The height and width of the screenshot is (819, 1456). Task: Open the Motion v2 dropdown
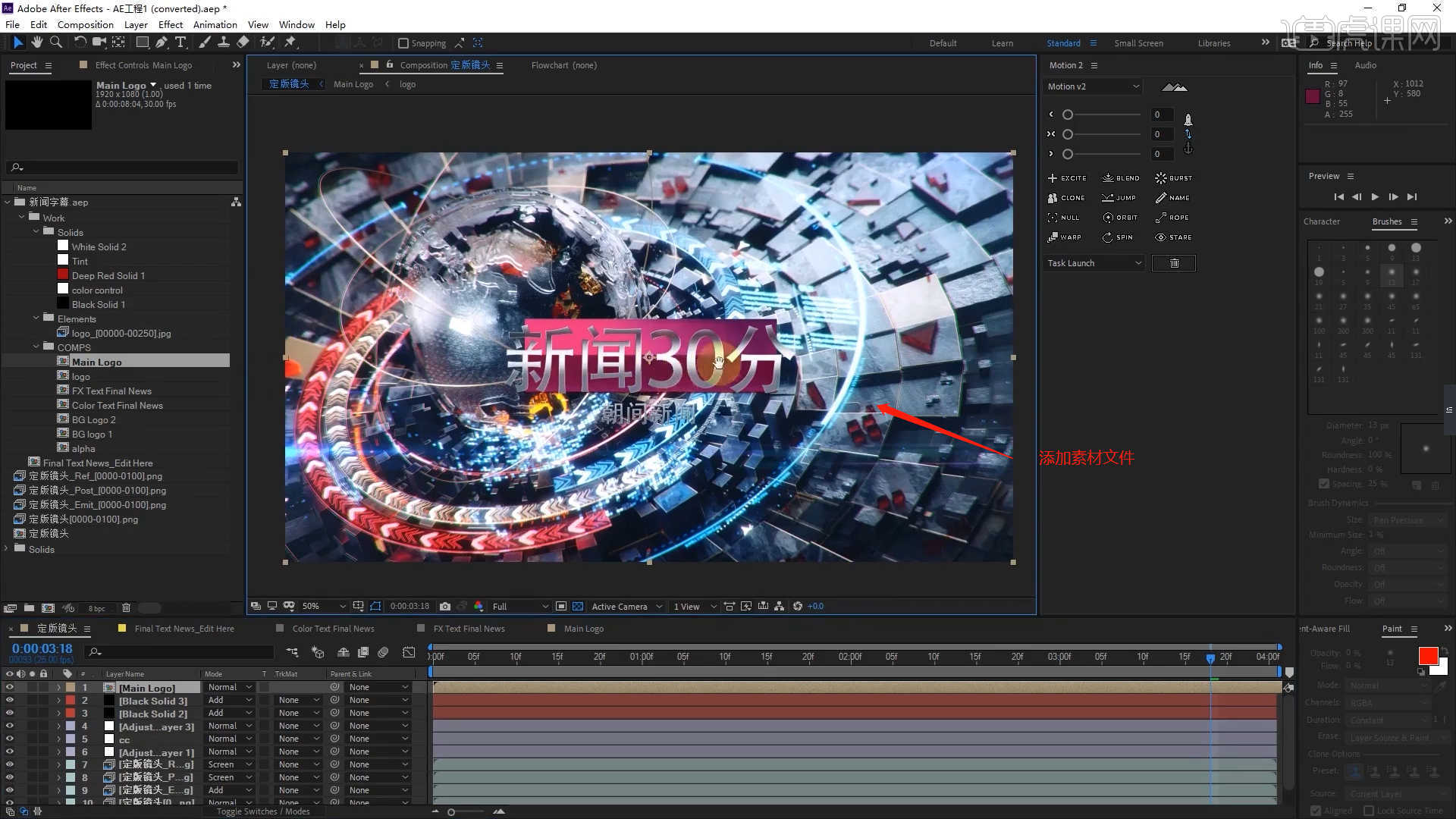click(1093, 86)
